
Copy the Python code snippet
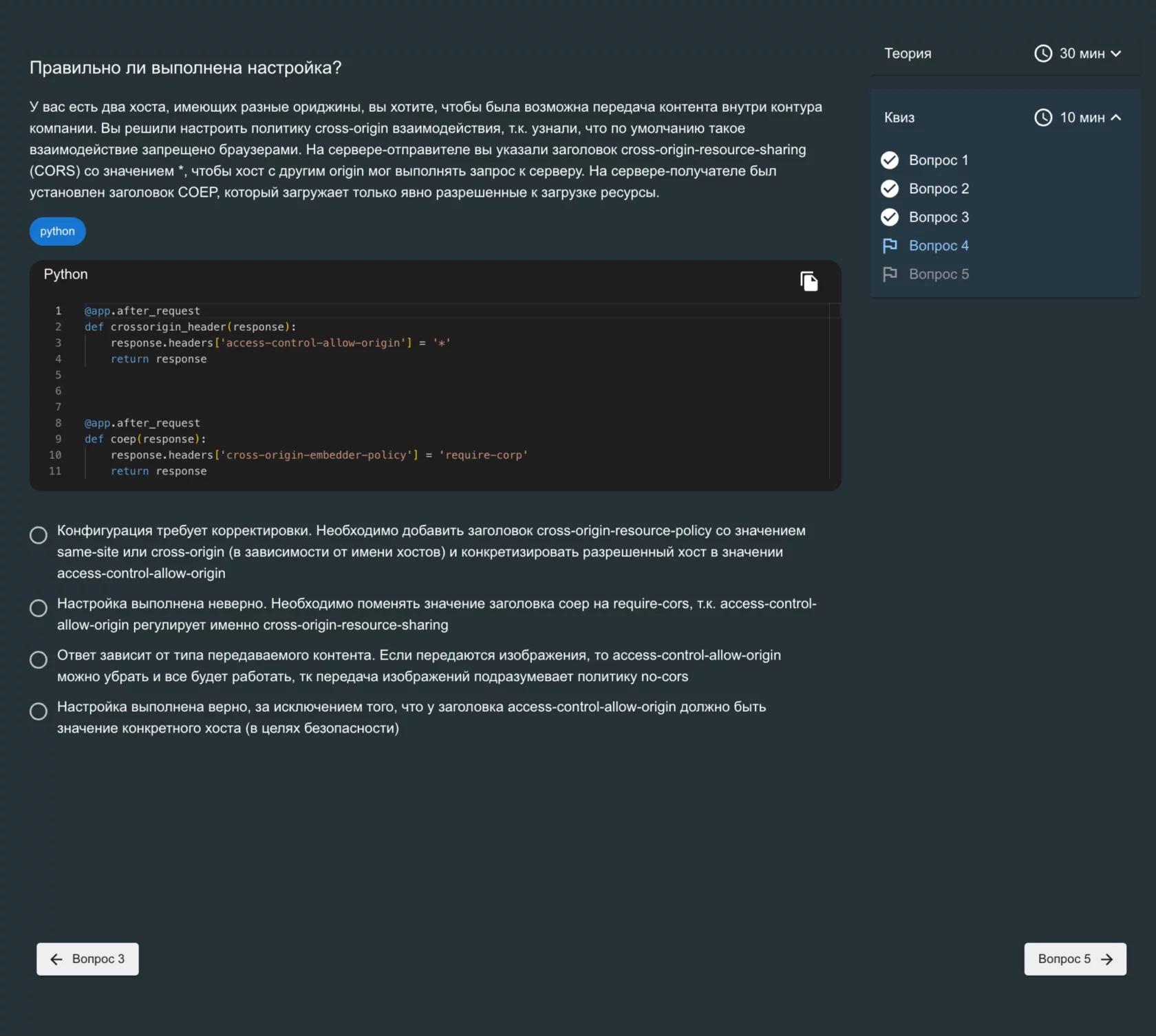click(x=809, y=281)
